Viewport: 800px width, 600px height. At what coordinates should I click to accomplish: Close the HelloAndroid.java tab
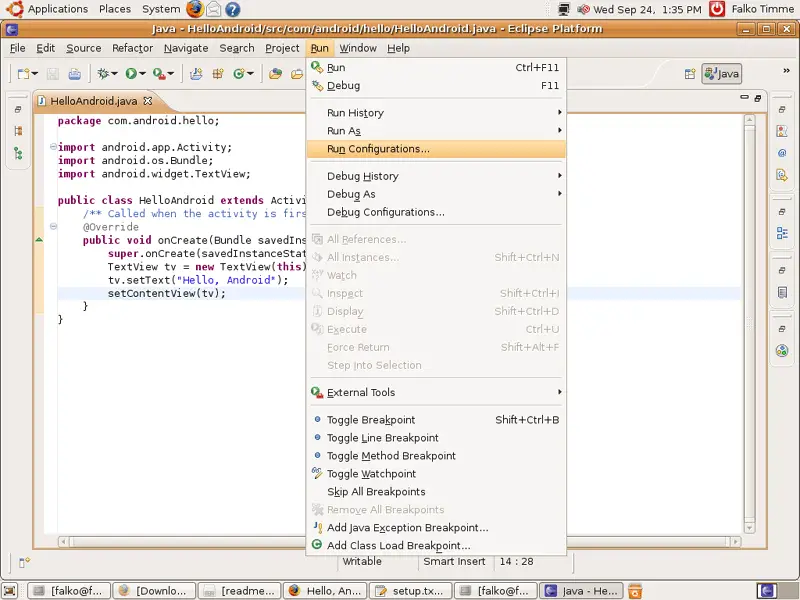point(148,101)
